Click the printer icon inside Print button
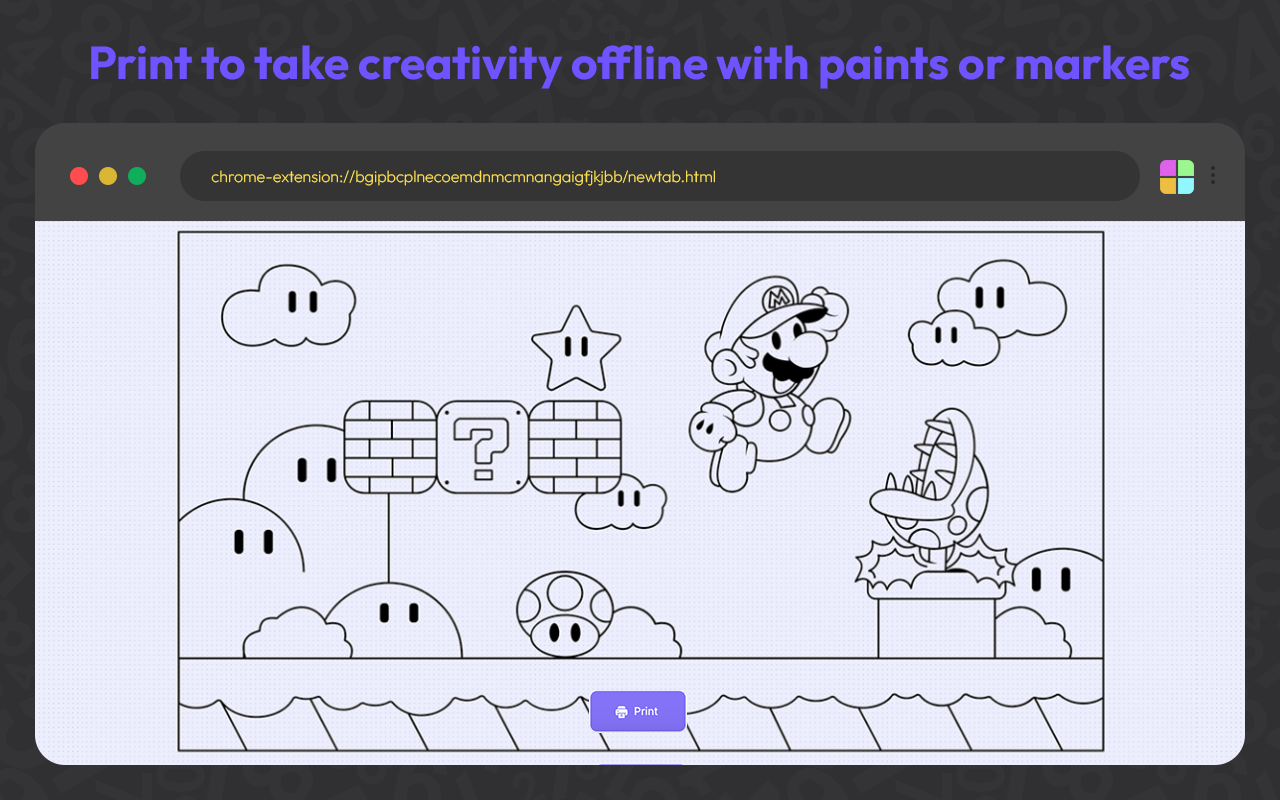Screen dimensions: 1280x800 [x=621, y=712]
